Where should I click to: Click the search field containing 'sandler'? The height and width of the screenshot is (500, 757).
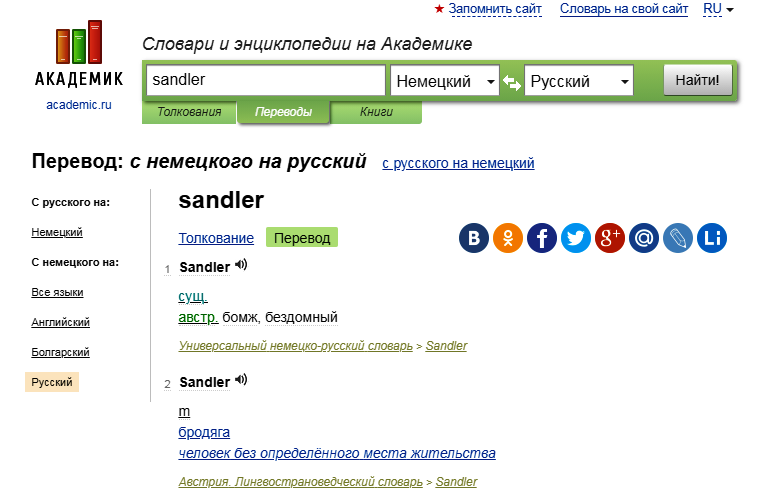pos(265,81)
